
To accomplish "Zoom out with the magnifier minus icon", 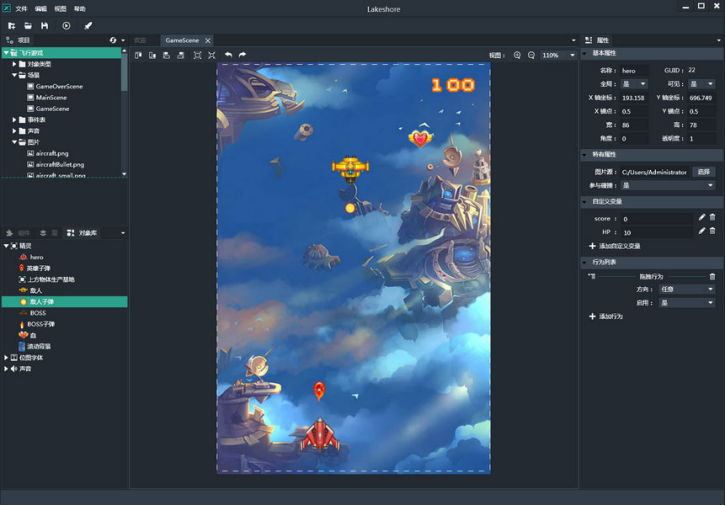I will click(532, 55).
